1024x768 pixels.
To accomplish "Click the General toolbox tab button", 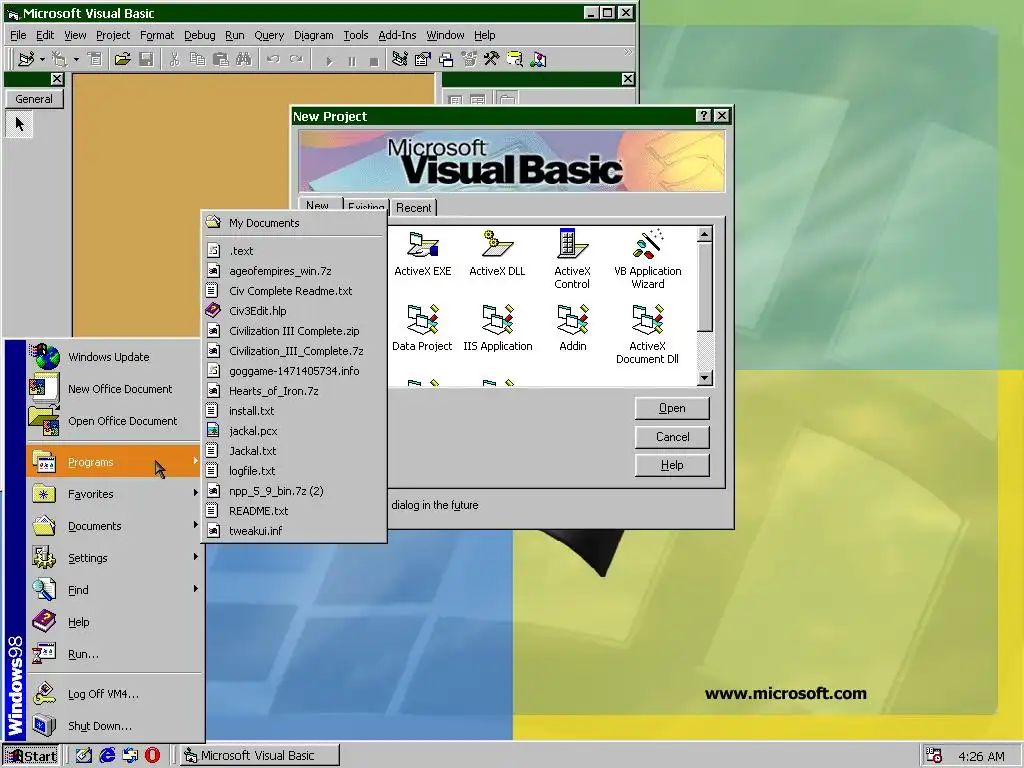I will pos(34,99).
